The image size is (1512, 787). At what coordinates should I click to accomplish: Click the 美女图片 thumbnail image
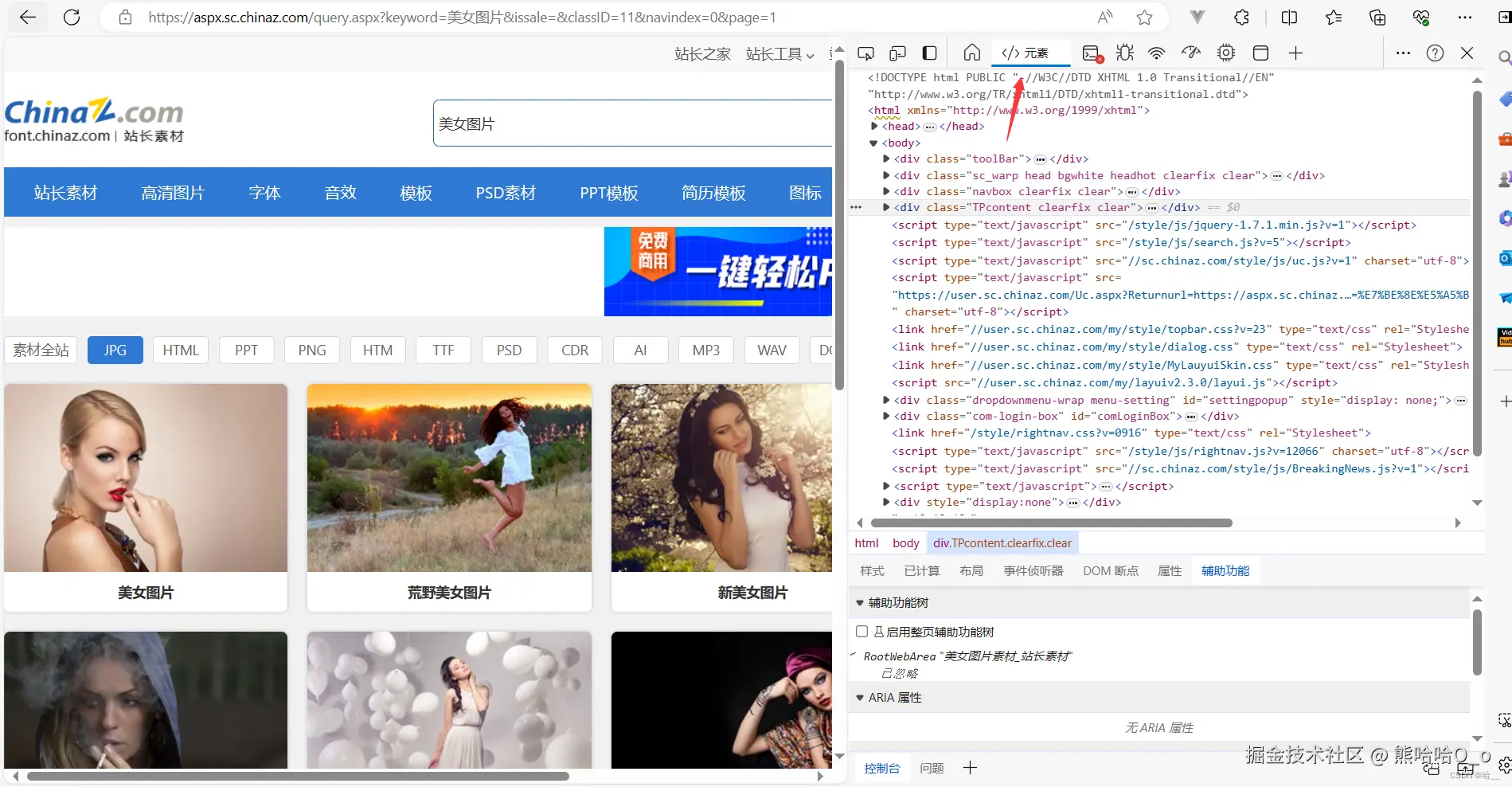coord(146,477)
